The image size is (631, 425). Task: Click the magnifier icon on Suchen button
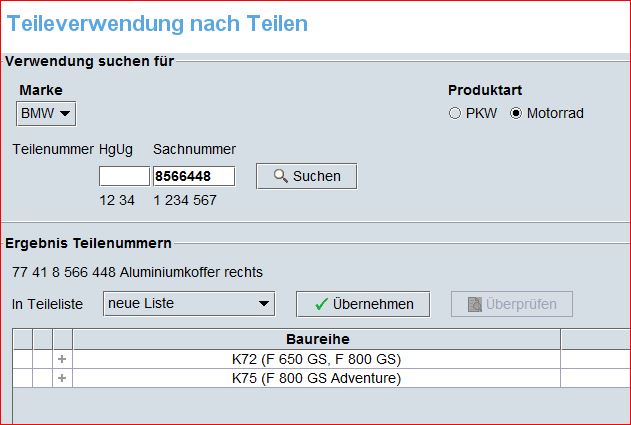click(x=280, y=176)
